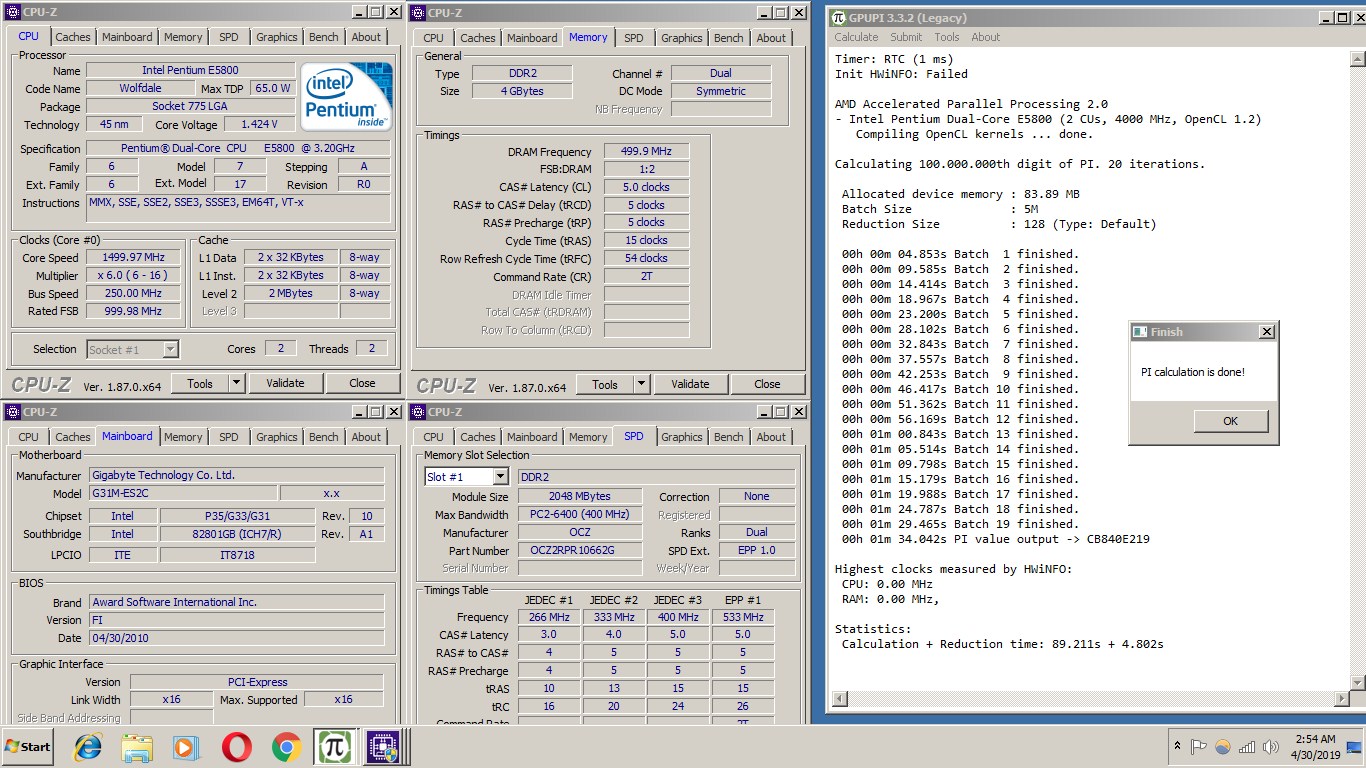
Task: Click the Close button in the Memory-tab CPU-Z window
Action: point(767,384)
